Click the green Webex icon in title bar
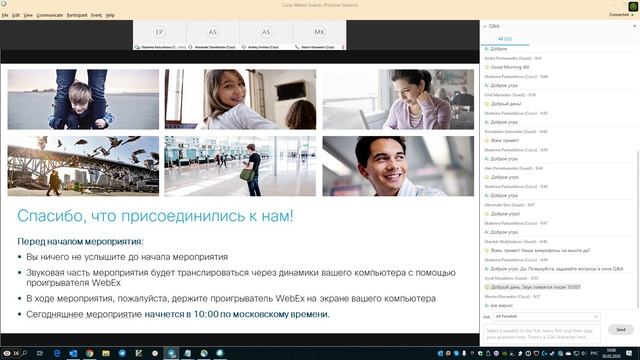640x360 pixels. pyautogui.click(x=633, y=6)
